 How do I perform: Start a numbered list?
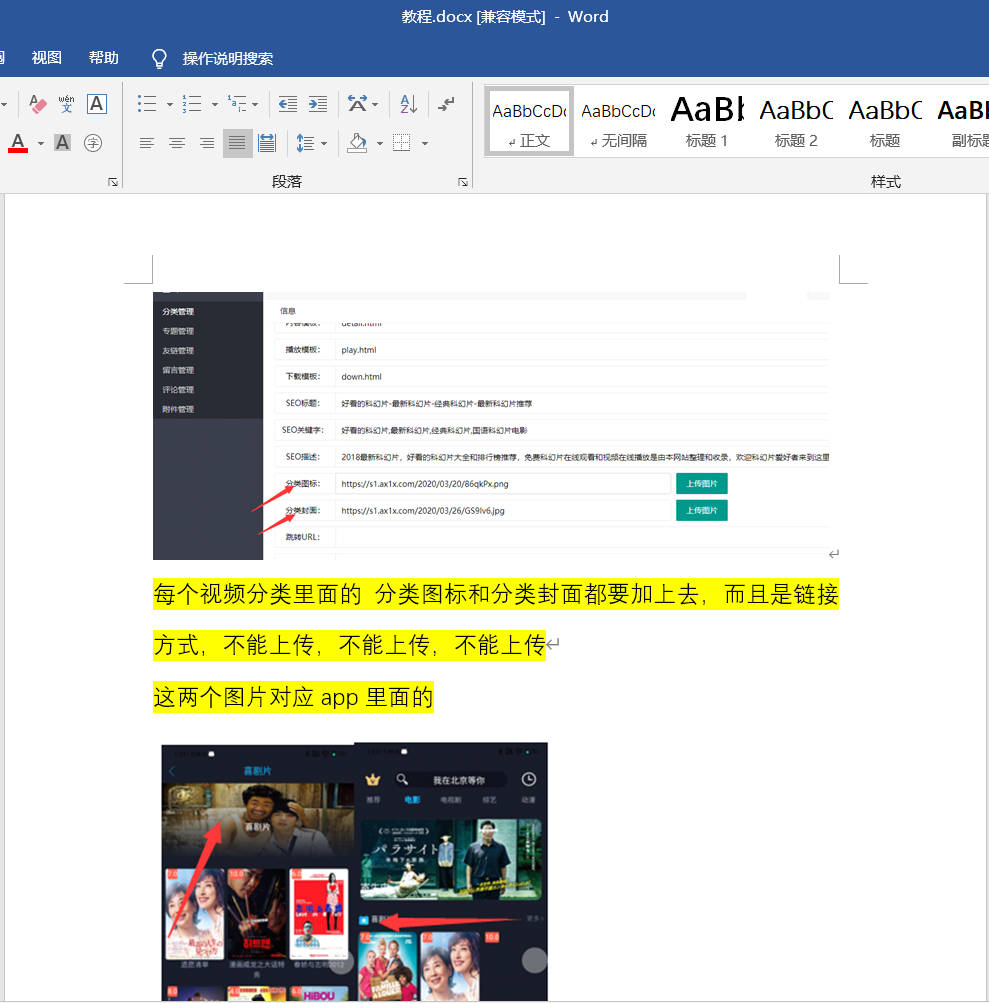192,104
